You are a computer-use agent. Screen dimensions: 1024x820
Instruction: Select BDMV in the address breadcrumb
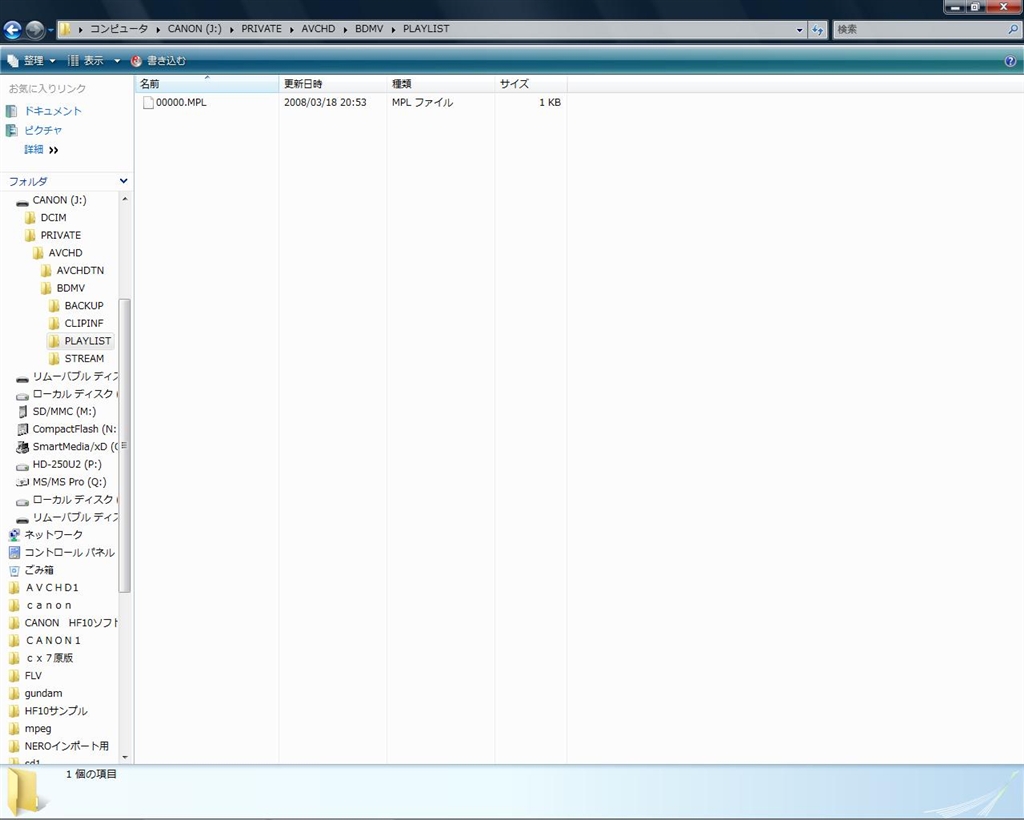pos(369,29)
